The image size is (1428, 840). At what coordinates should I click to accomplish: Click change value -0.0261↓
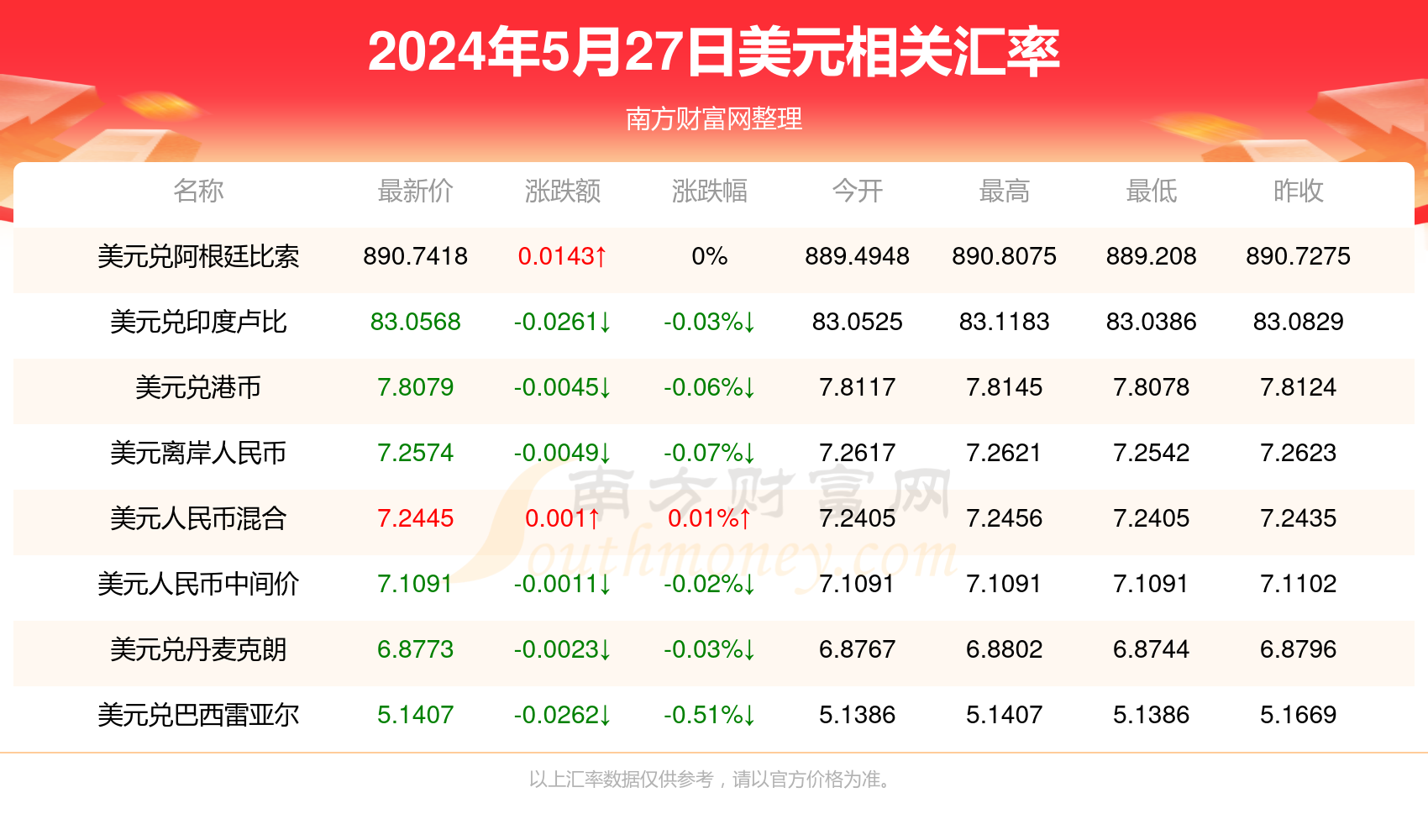point(563,322)
